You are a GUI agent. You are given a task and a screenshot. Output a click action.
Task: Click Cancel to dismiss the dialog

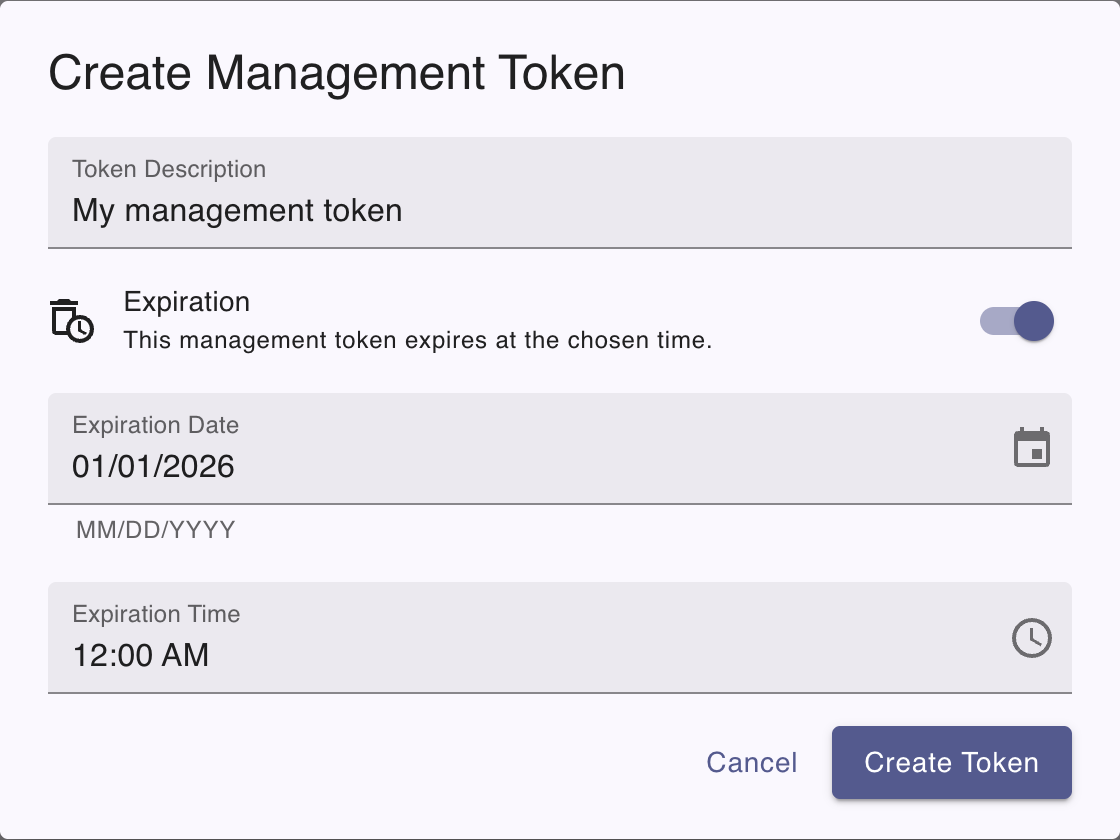pyautogui.click(x=752, y=762)
